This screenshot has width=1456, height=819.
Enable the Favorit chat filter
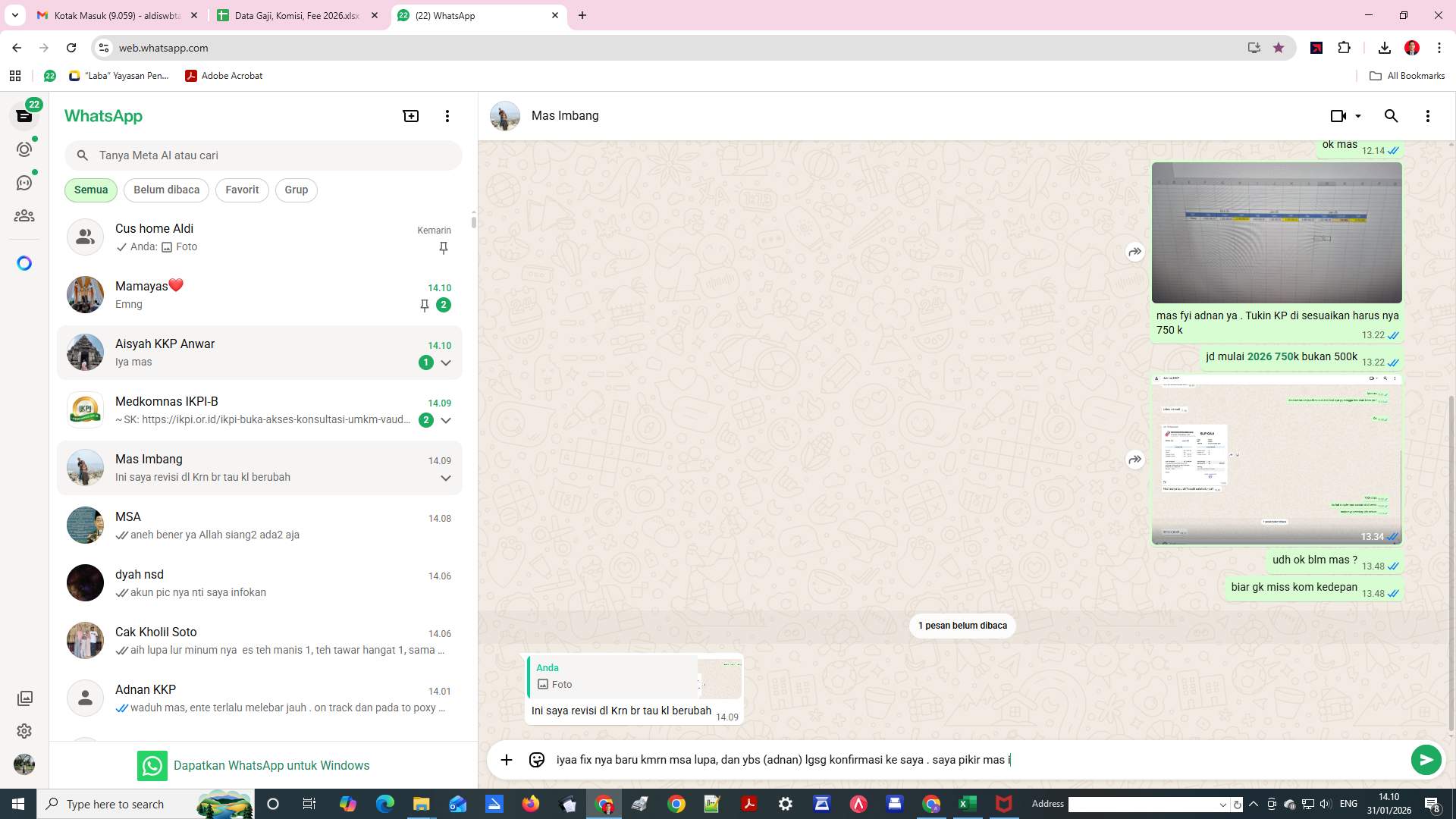(x=241, y=190)
